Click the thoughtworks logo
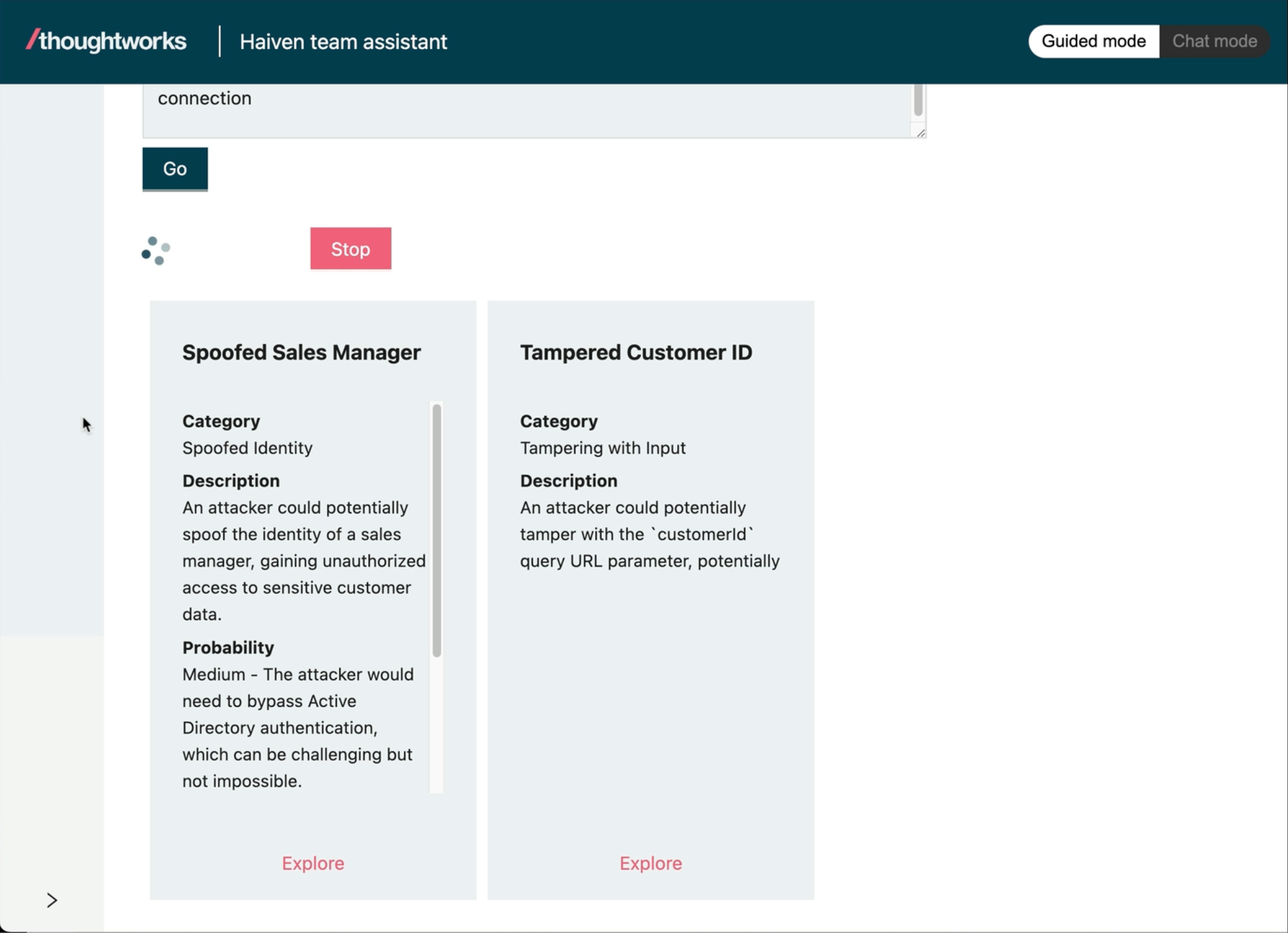The height and width of the screenshot is (933, 1288). click(106, 41)
